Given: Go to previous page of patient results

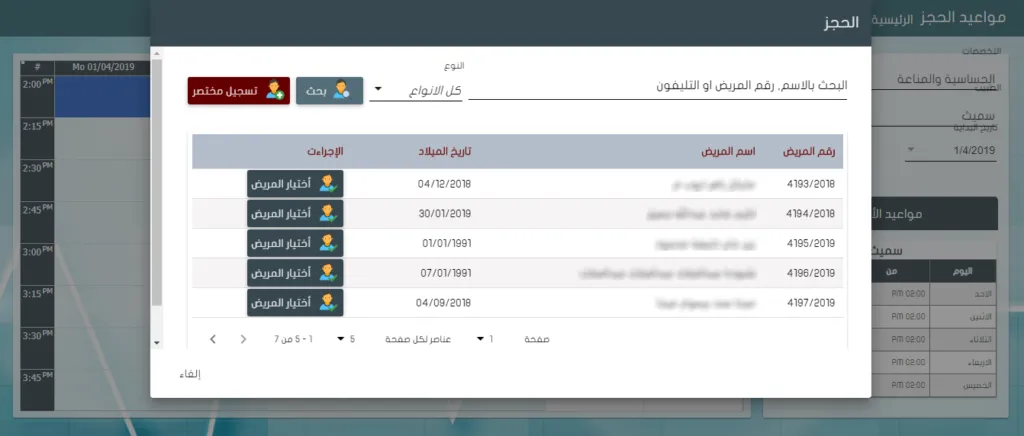Looking at the screenshot, I should [x=243, y=339].
